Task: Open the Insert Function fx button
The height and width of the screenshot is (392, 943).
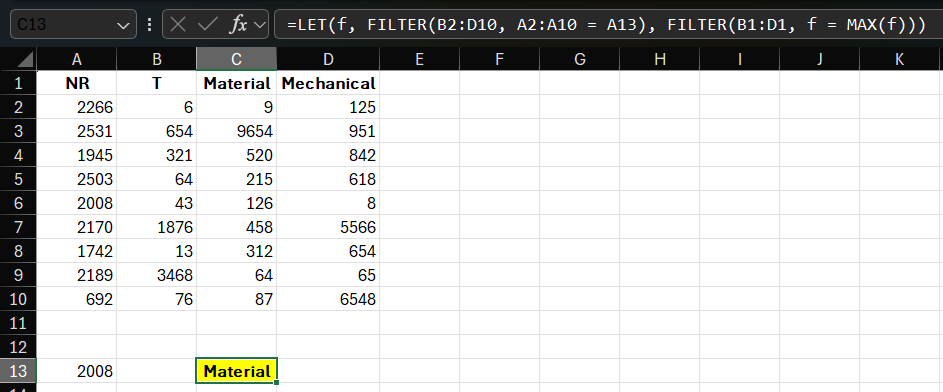Action: pyautogui.click(x=239, y=25)
